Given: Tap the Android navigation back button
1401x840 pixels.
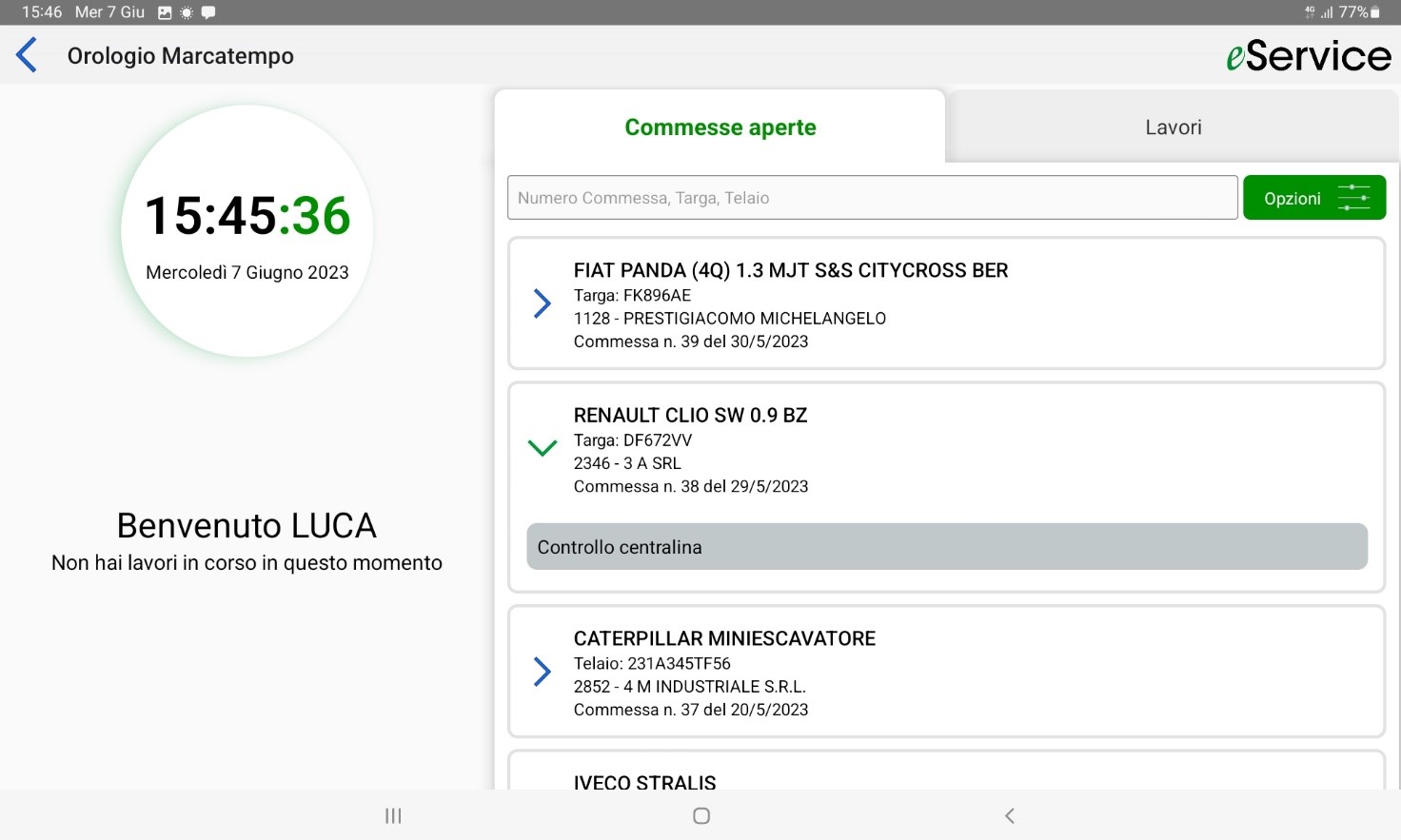Looking at the screenshot, I should point(1010,815).
